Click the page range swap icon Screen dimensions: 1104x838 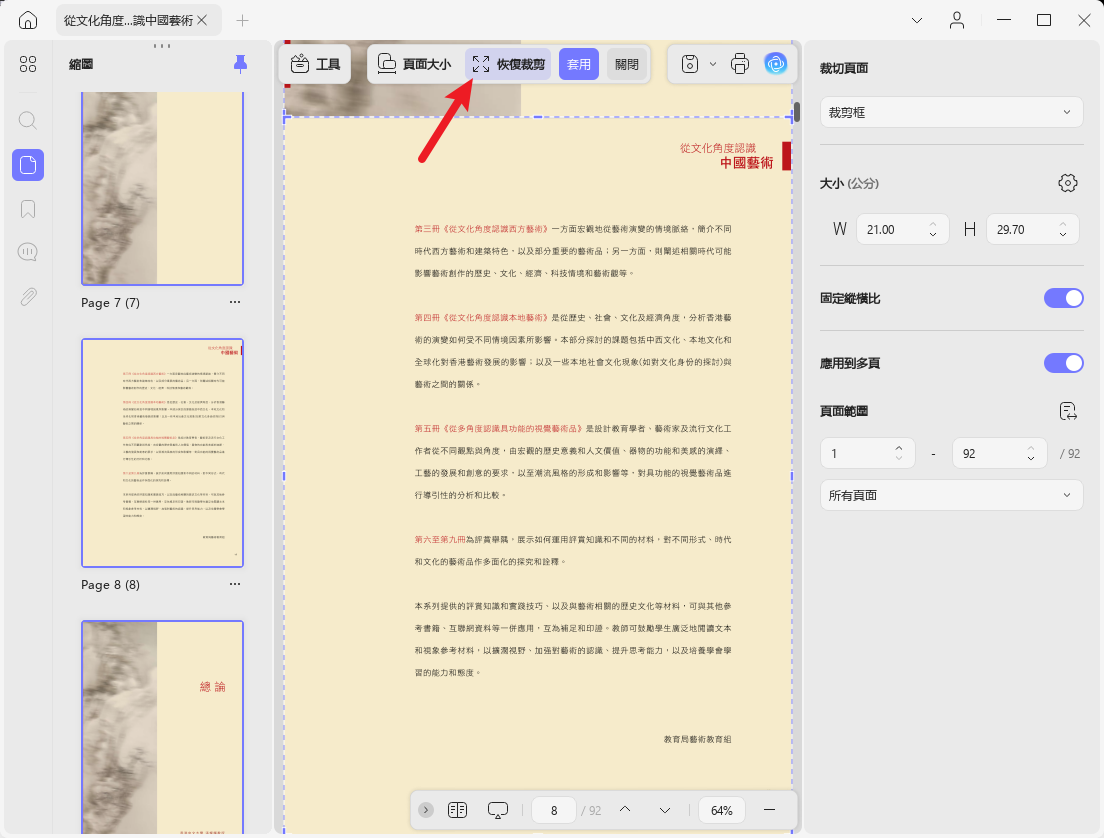click(1068, 411)
